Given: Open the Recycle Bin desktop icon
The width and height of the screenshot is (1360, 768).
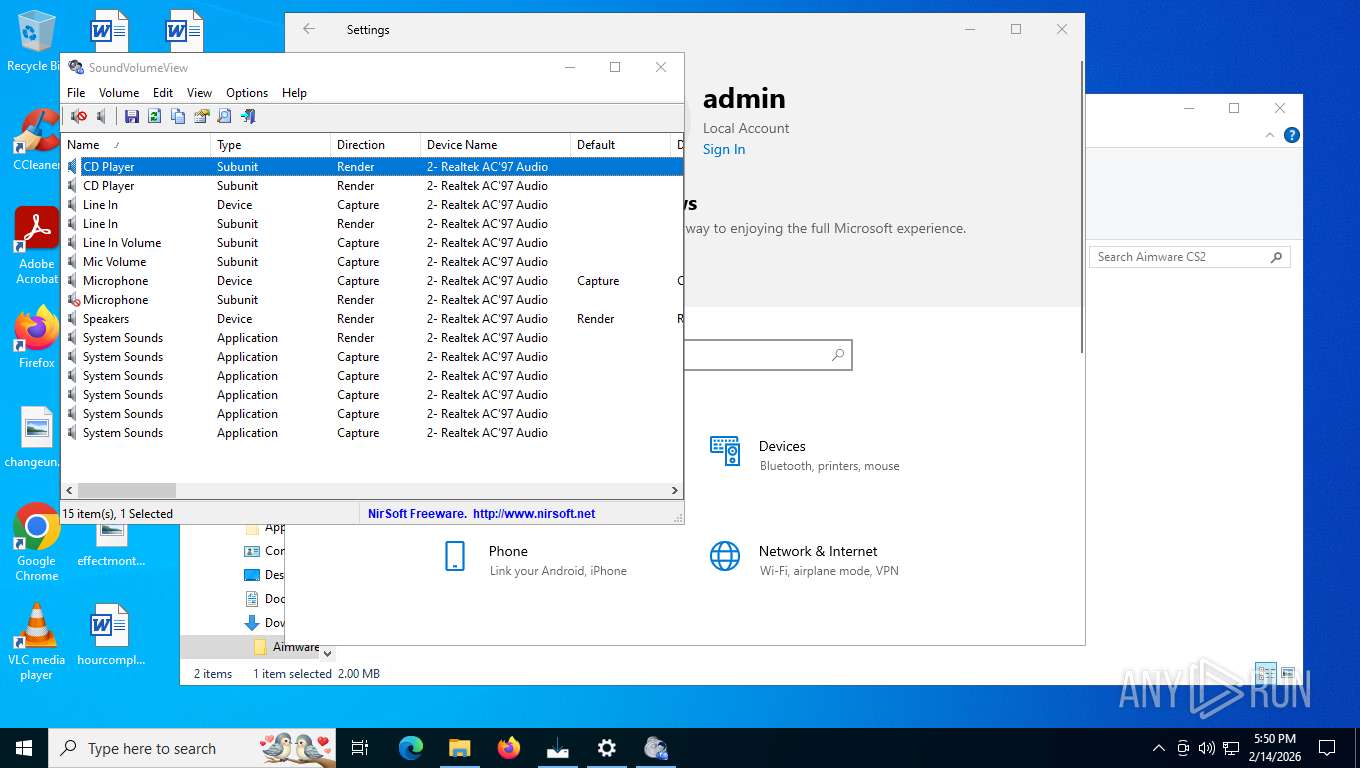Looking at the screenshot, I should tap(36, 42).
